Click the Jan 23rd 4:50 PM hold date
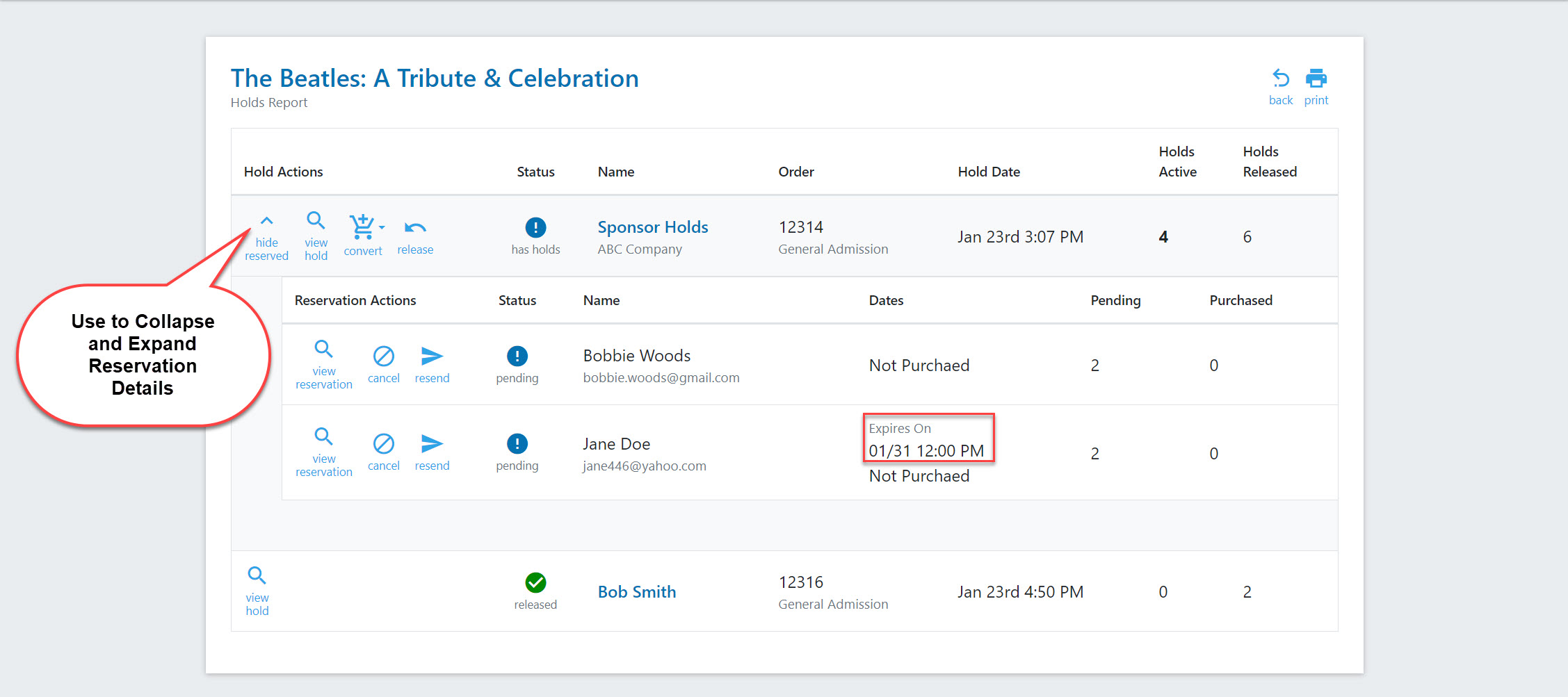The width and height of the screenshot is (1568, 697). tap(1020, 592)
